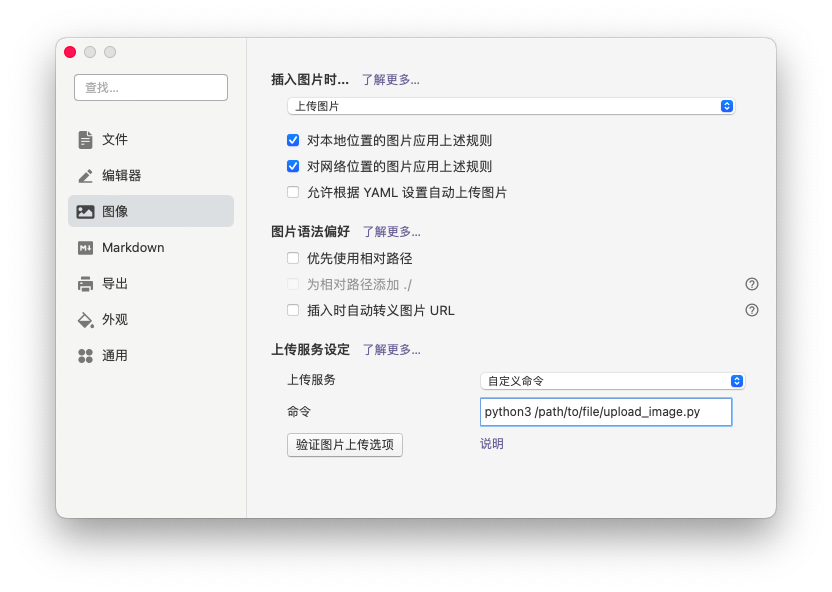
Task: Open the 说明 link below command field
Action: click(x=492, y=443)
